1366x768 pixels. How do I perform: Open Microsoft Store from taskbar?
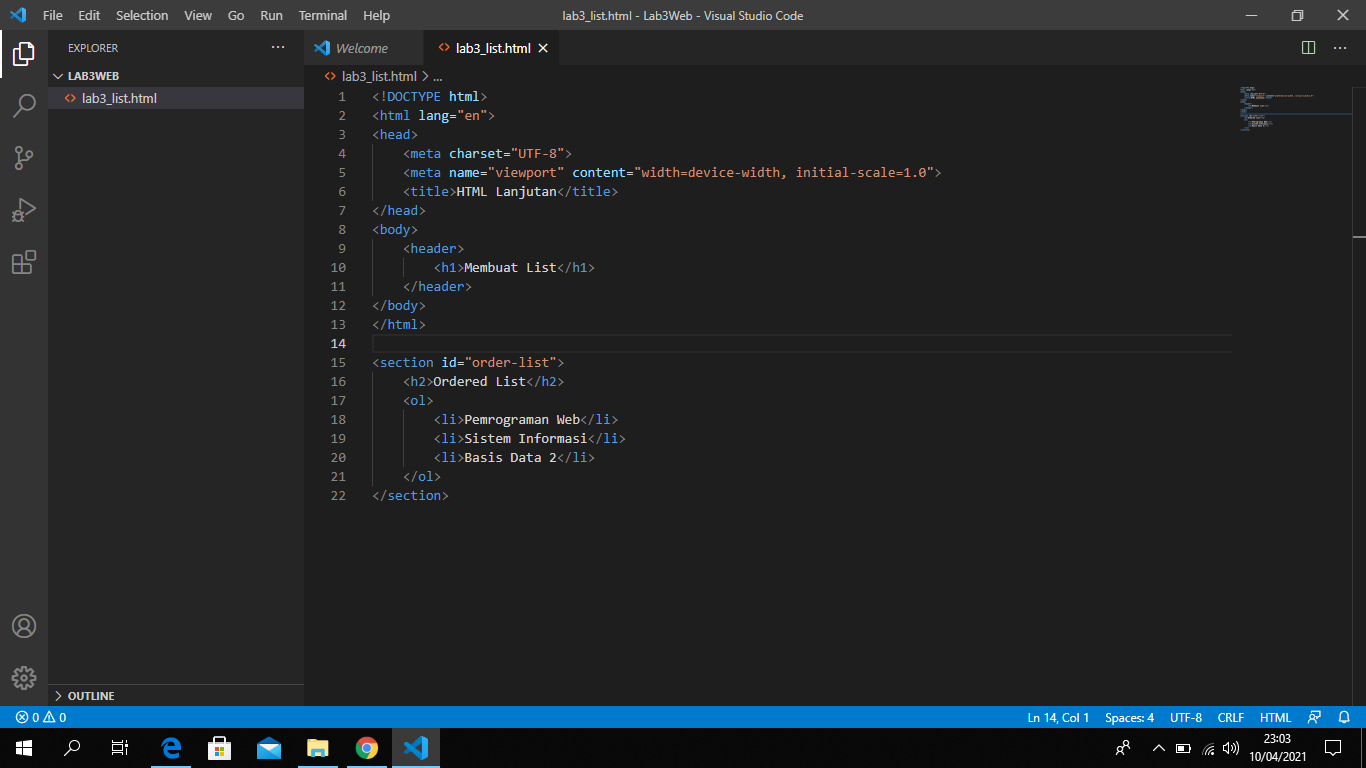pos(220,748)
